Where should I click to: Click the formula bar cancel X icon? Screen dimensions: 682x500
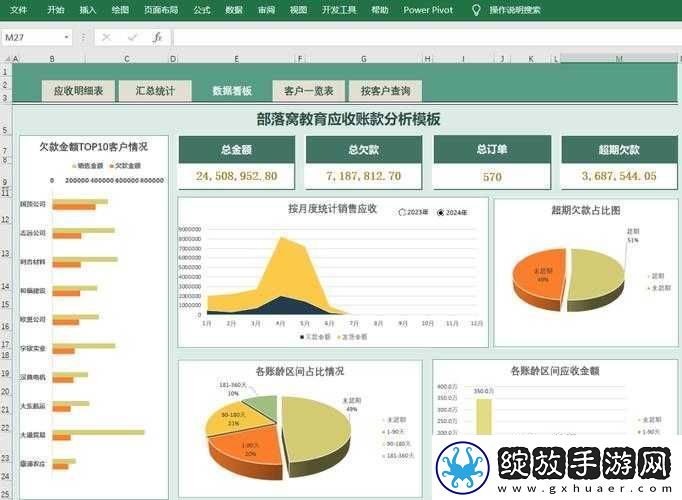pos(106,37)
